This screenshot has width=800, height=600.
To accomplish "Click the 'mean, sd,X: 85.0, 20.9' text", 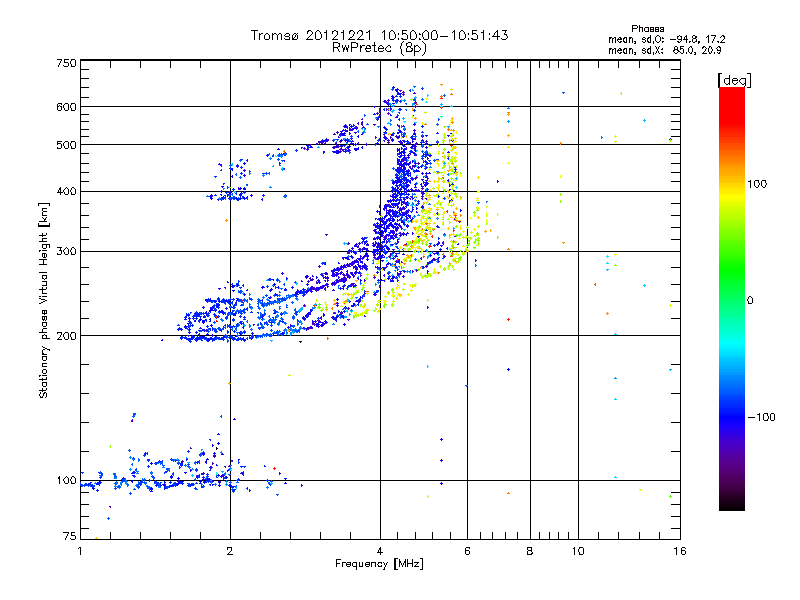I will [664, 50].
